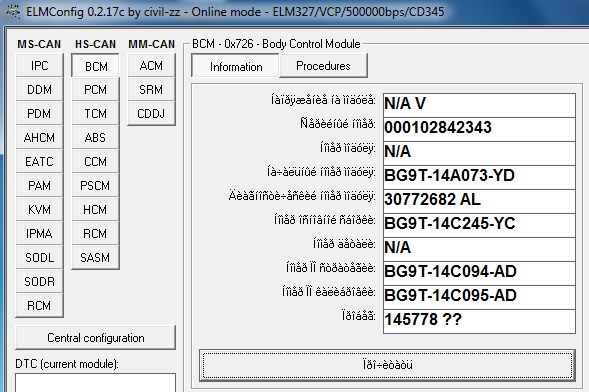Image resolution: width=589 pixels, height=392 pixels.
Task: Select the SODL module button
Action: (x=39, y=258)
